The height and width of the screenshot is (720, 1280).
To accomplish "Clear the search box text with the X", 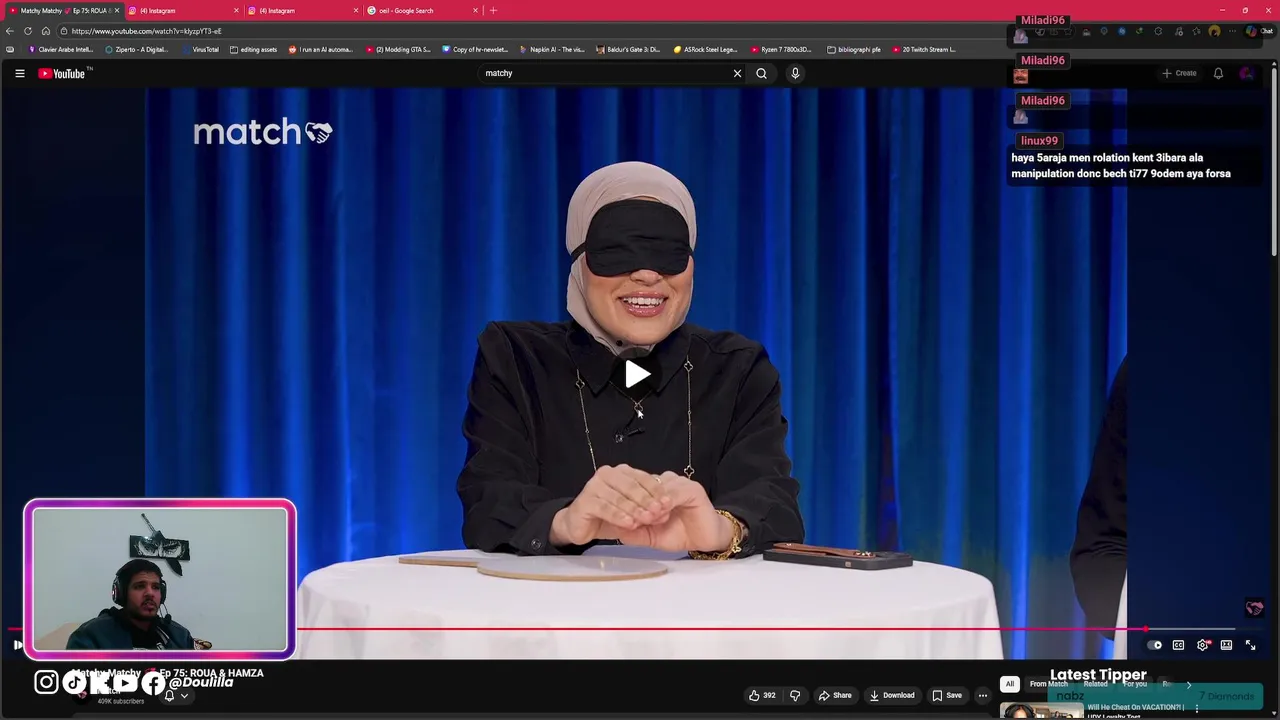I will tap(737, 73).
